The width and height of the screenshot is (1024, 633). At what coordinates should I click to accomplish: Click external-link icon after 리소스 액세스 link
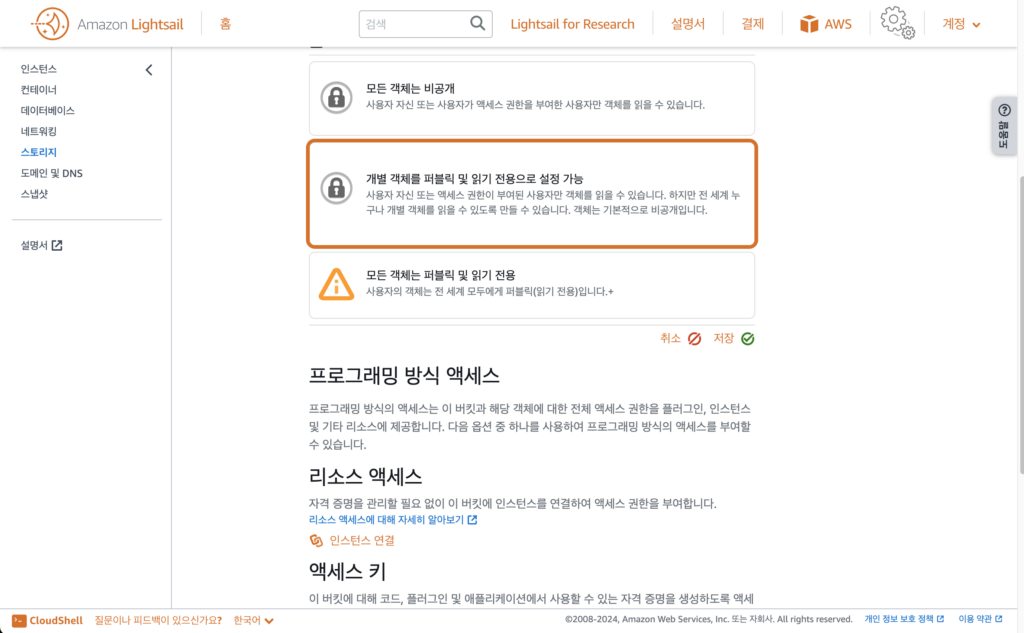[x=472, y=520]
